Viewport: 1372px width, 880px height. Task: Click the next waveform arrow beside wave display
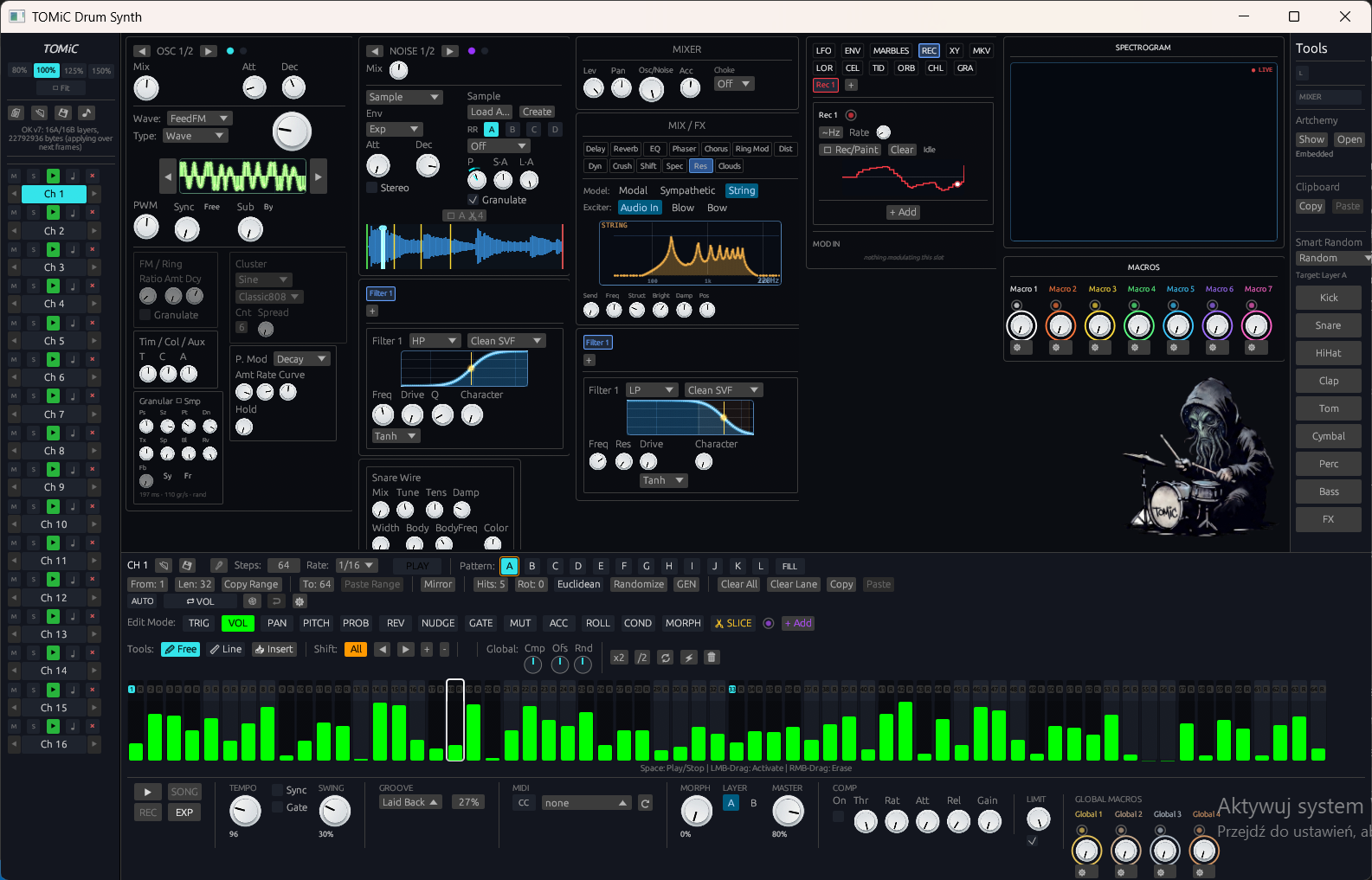point(319,177)
